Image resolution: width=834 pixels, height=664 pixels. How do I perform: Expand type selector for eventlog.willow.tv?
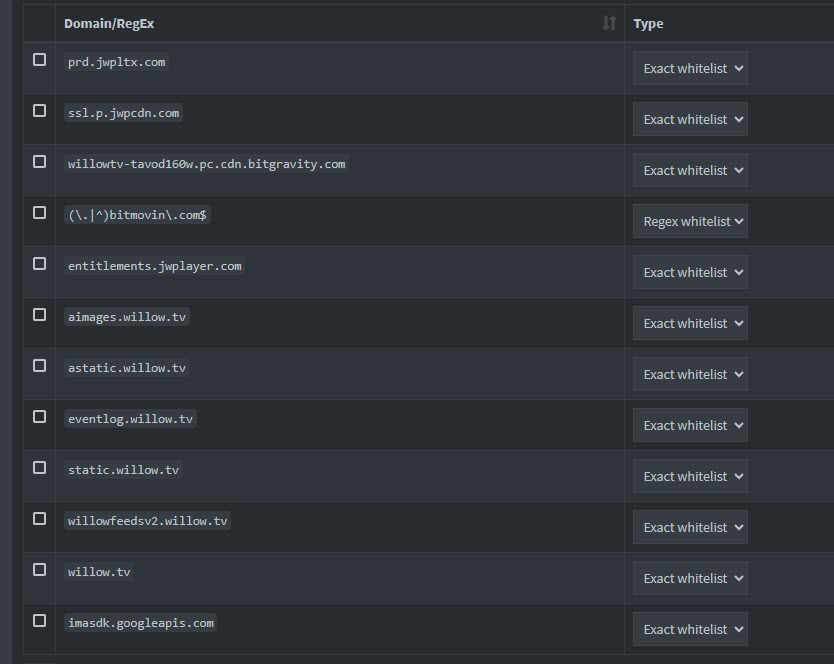(x=690, y=425)
